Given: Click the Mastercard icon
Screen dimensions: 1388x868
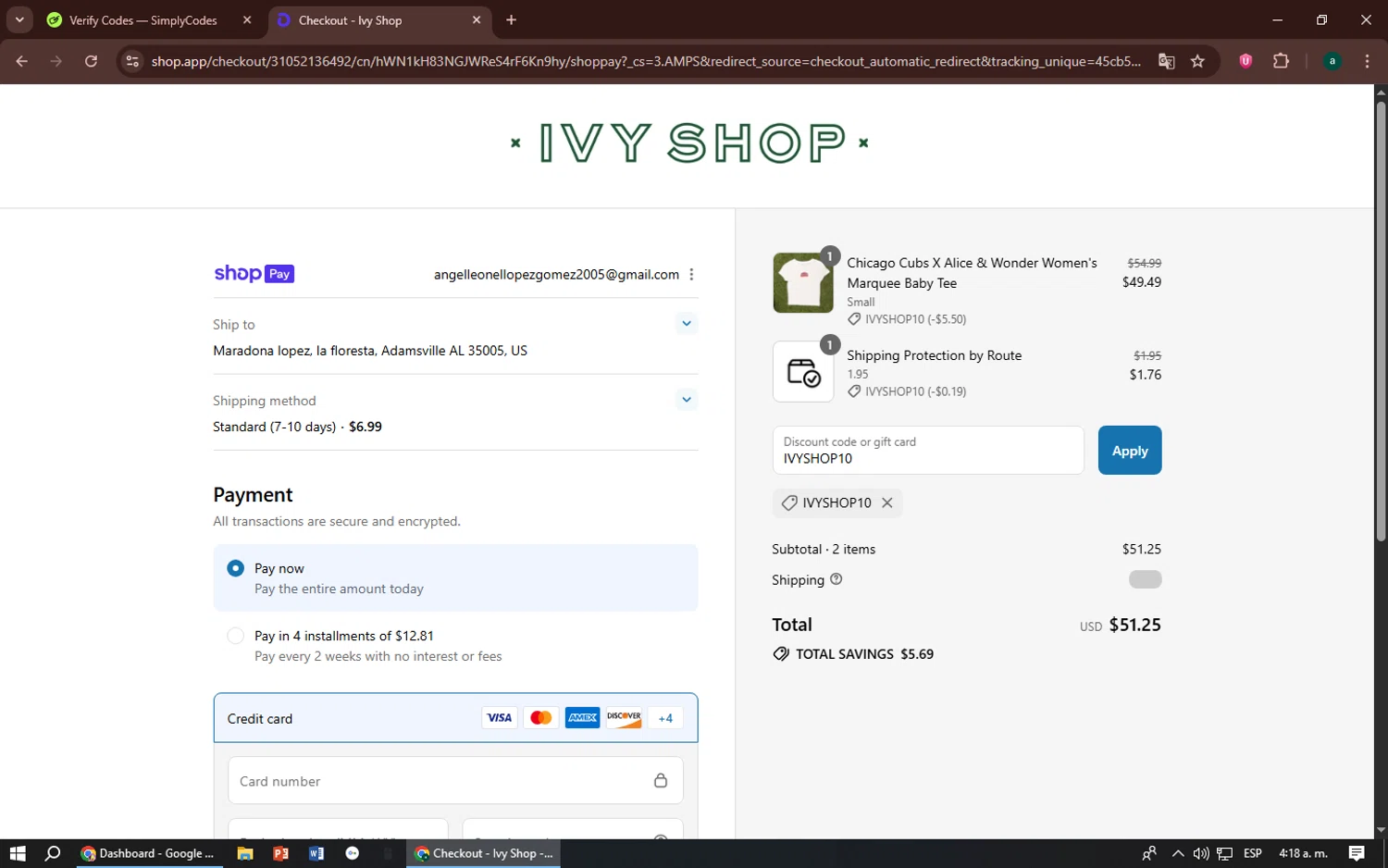Looking at the screenshot, I should (541, 718).
